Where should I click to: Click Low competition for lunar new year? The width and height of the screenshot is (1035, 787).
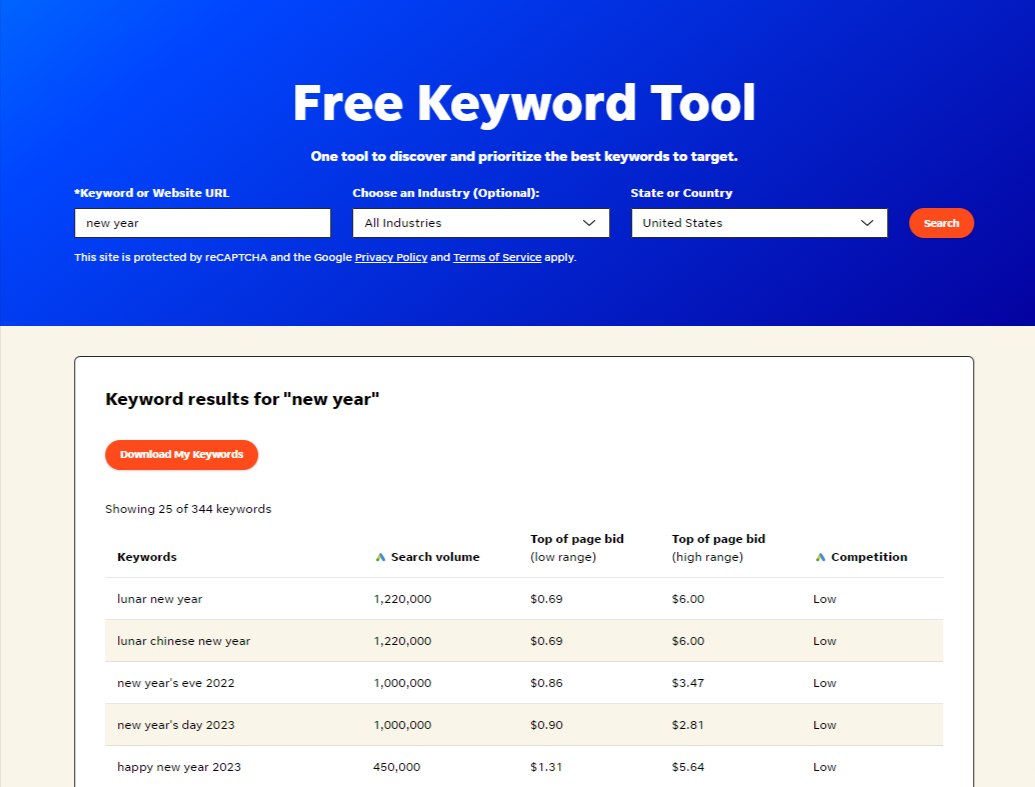point(824,599)
